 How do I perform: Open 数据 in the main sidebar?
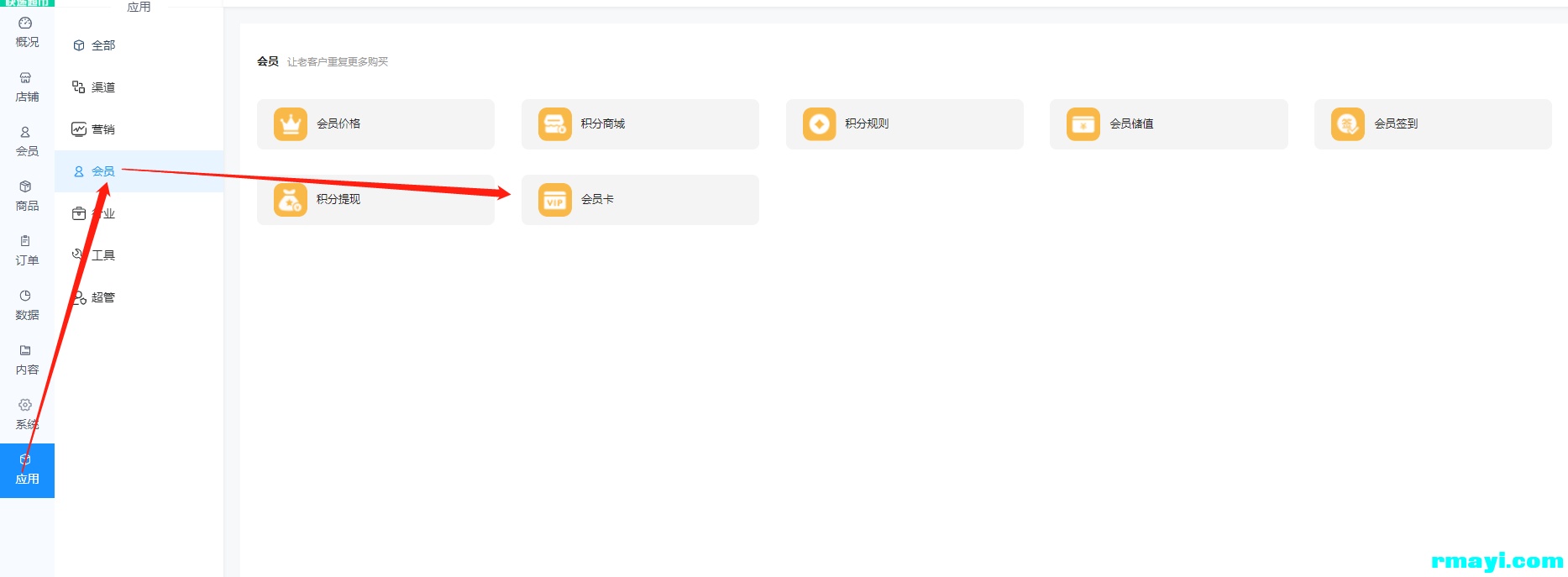(27, 306)
